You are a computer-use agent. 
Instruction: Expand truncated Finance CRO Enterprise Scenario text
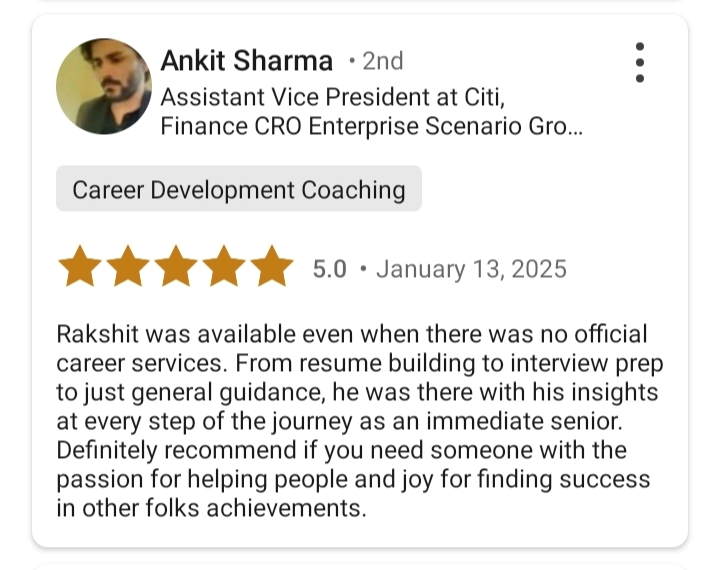tap(371, 127)
